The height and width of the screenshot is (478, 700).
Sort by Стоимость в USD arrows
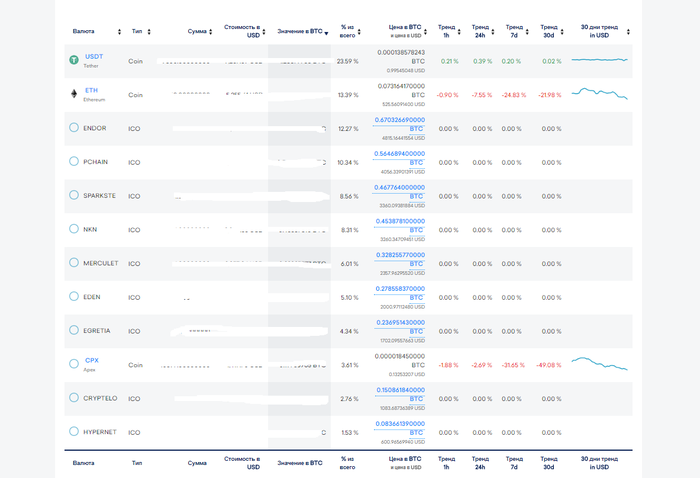264,32
